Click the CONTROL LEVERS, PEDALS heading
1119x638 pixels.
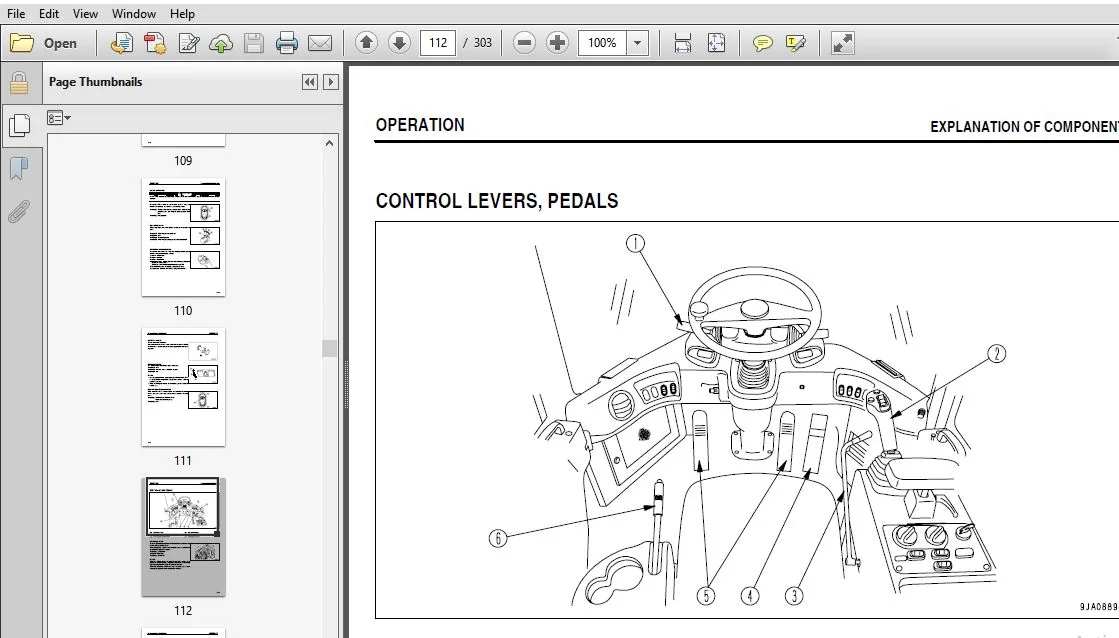[497, 201]
